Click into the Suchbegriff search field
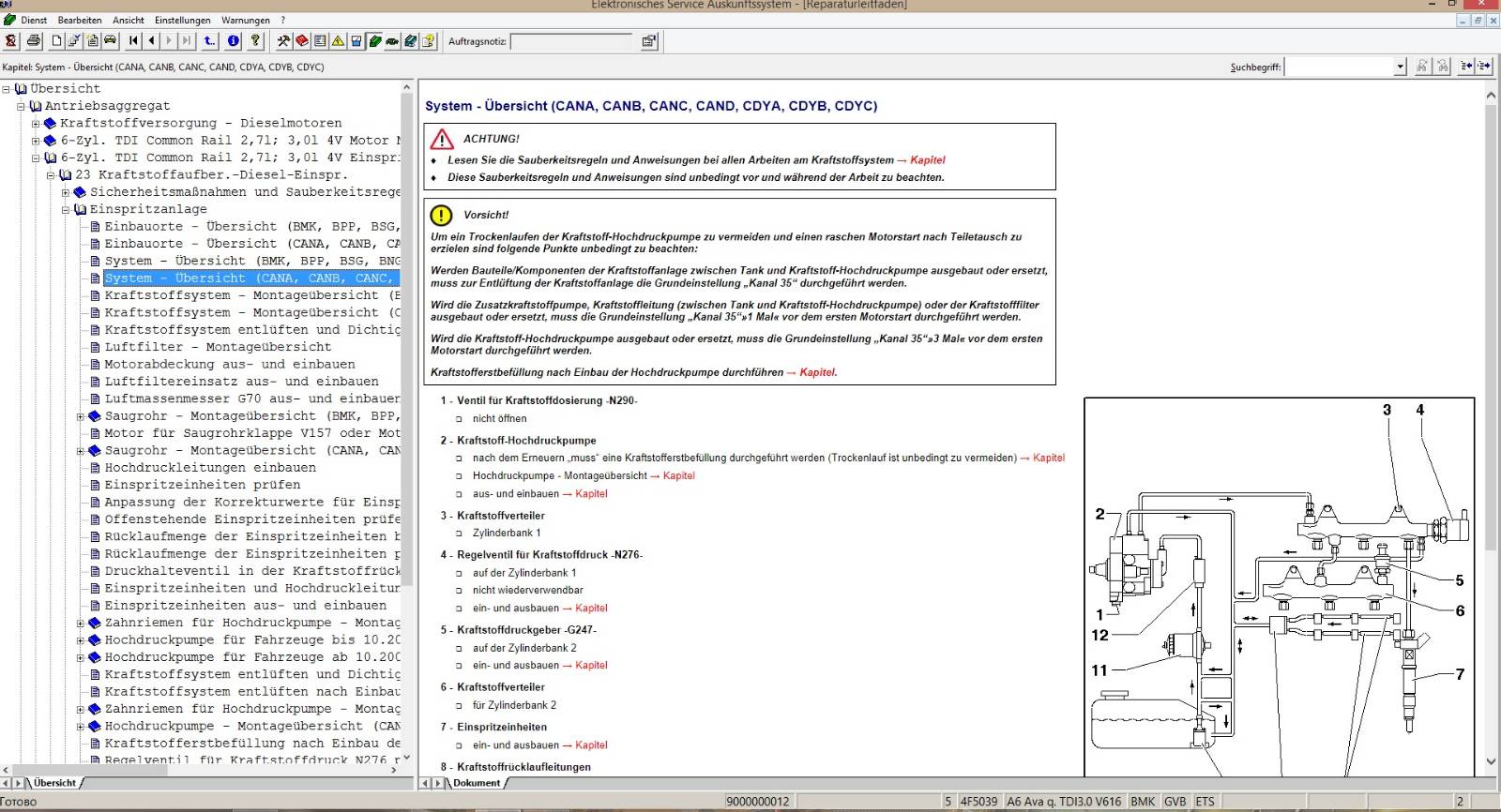The image size is (1501, 812). (x=1339, y=67)
